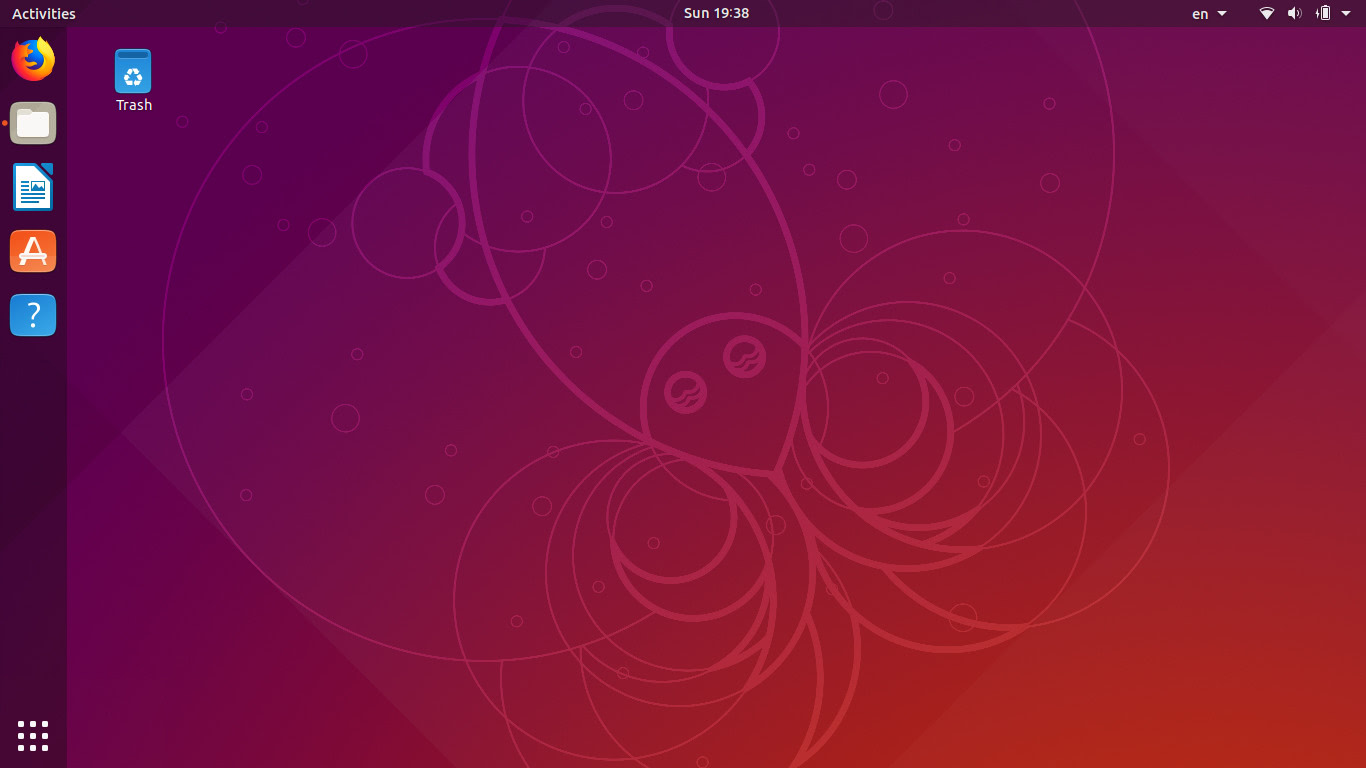The width and height of the screenshot is (1366, 768).
Task: Click the Wi-Fi network indicator
Action: coord(1267,13)
